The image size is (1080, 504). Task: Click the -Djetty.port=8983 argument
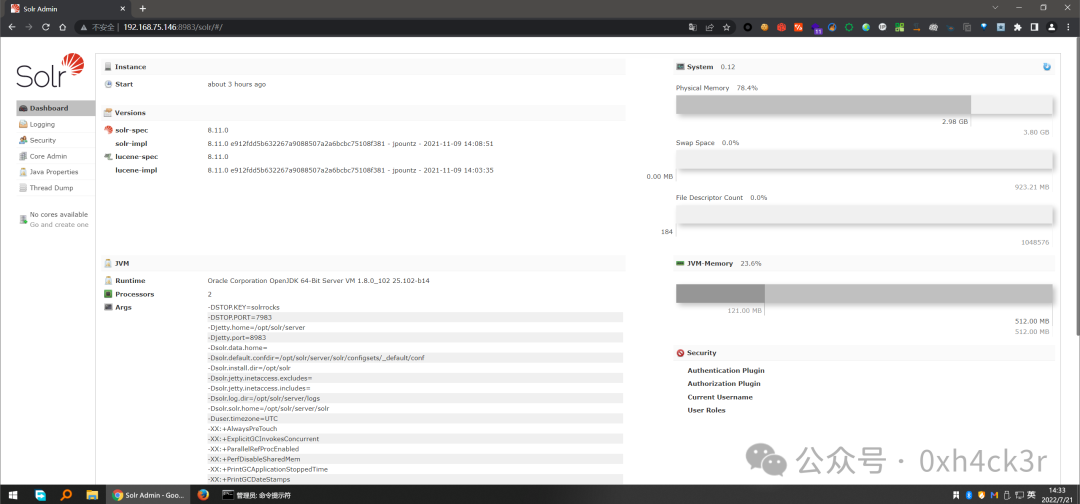pos(236,337)
